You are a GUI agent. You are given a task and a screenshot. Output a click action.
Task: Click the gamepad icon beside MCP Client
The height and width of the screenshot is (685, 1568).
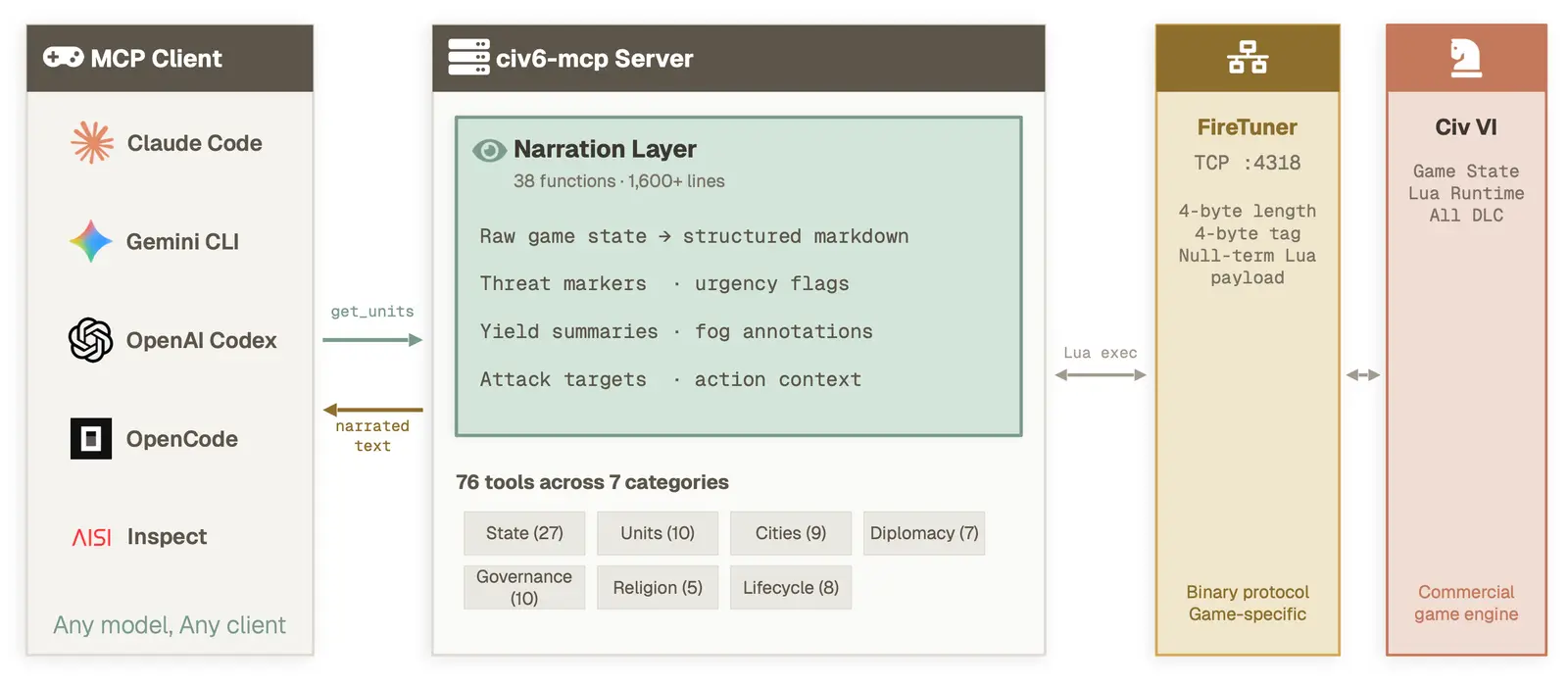(x=63, y=58)
